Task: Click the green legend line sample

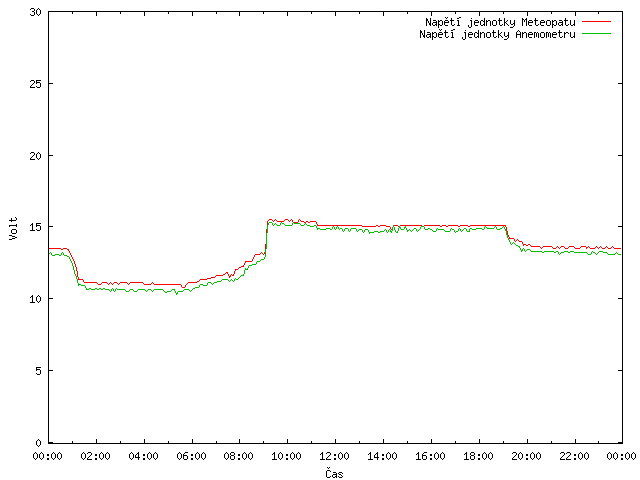Action: click(596, 33)
